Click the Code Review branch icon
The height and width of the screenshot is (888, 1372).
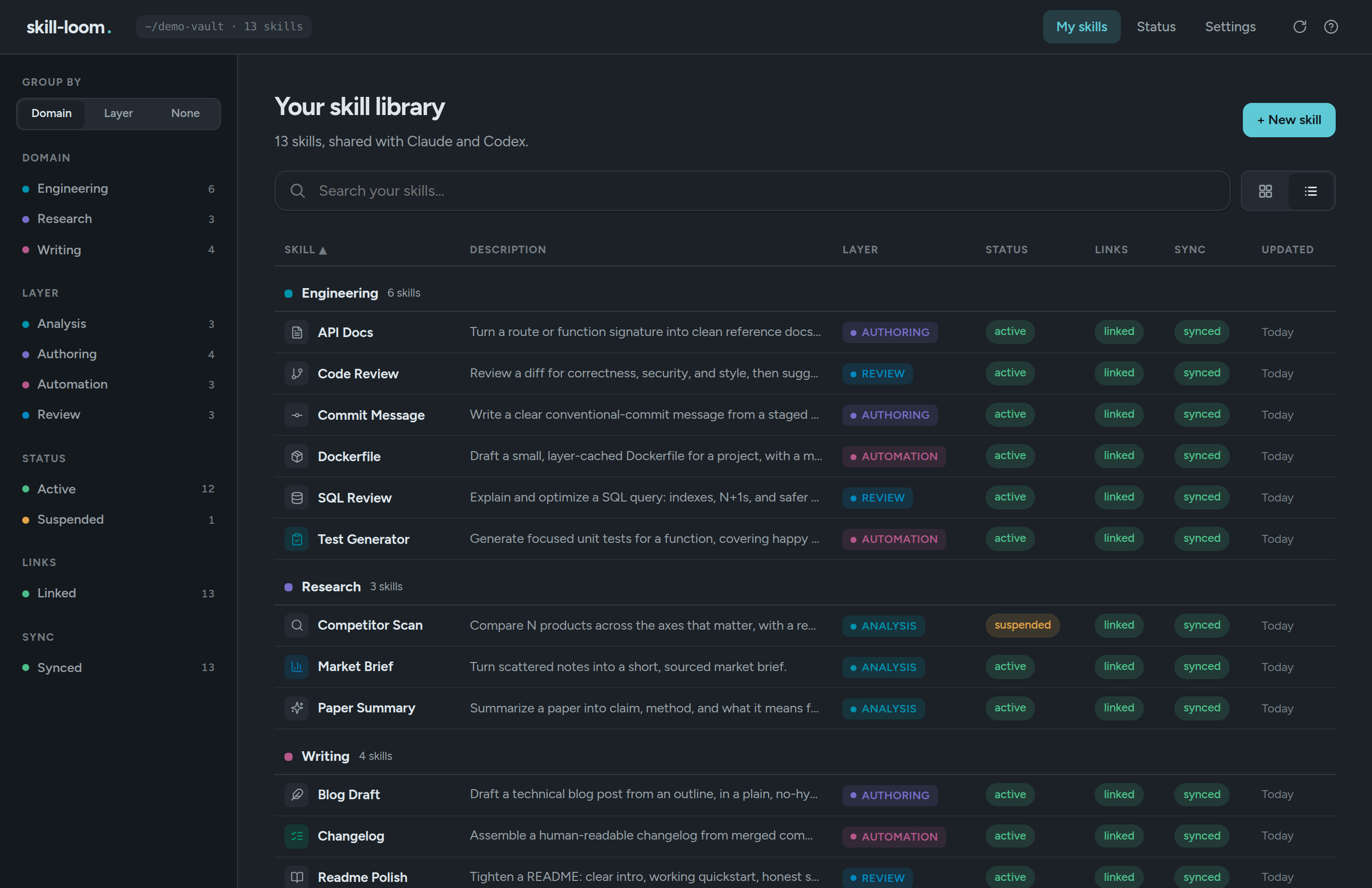click(x=297, y=374)
